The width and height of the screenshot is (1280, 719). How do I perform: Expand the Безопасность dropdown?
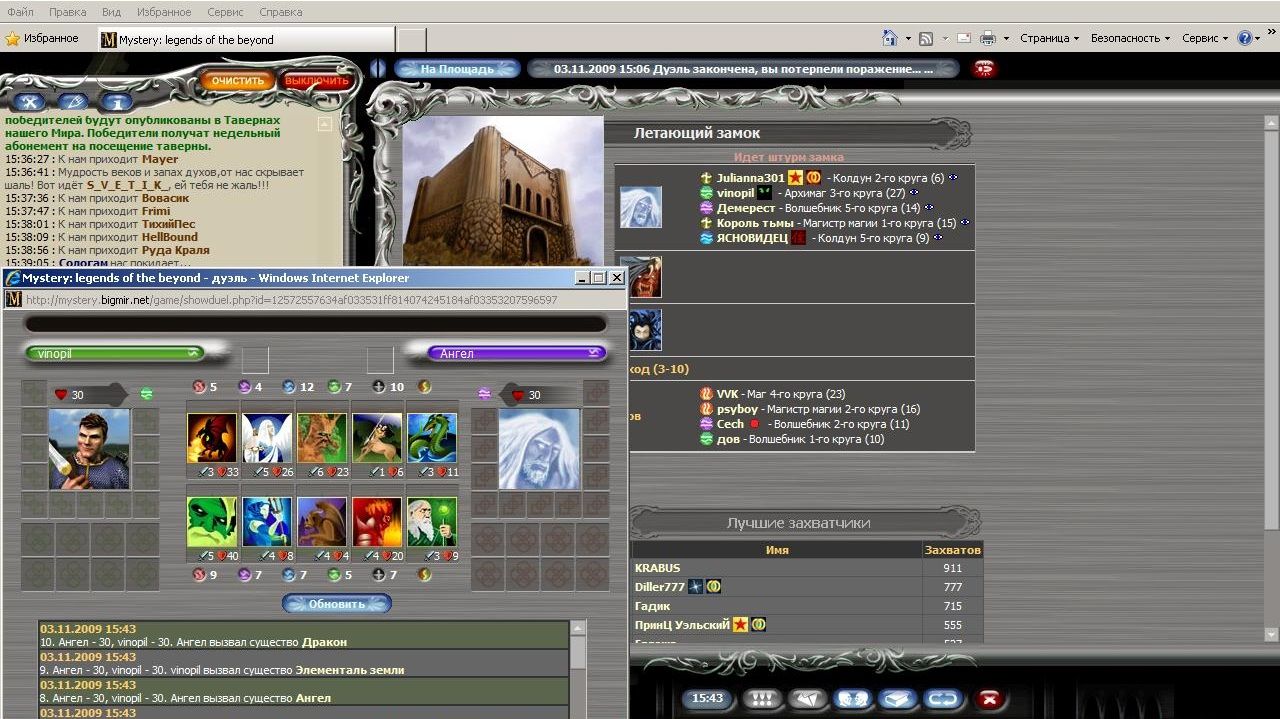1130,39
